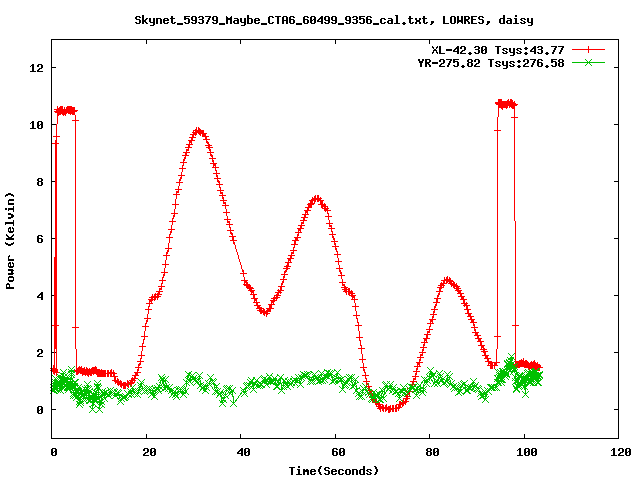640x480 pixels.
Task: Click x-axis tick label 20
Action: 149,452
